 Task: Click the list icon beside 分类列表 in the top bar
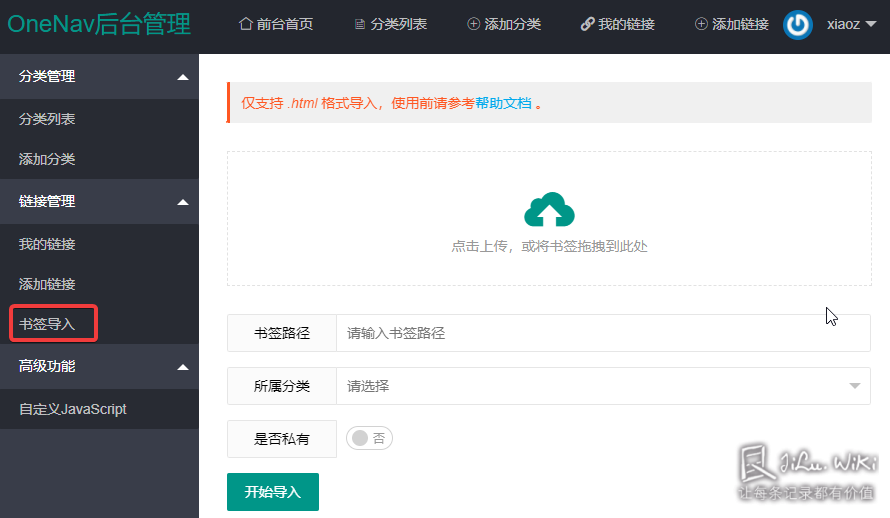(x=359, y=24)
